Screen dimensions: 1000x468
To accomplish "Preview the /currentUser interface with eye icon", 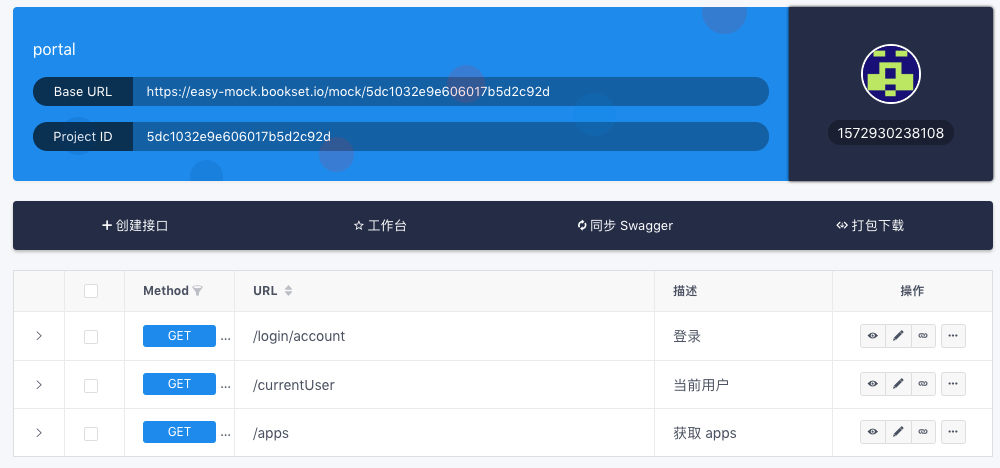I will pyautogui.click(x=872, y=384).
